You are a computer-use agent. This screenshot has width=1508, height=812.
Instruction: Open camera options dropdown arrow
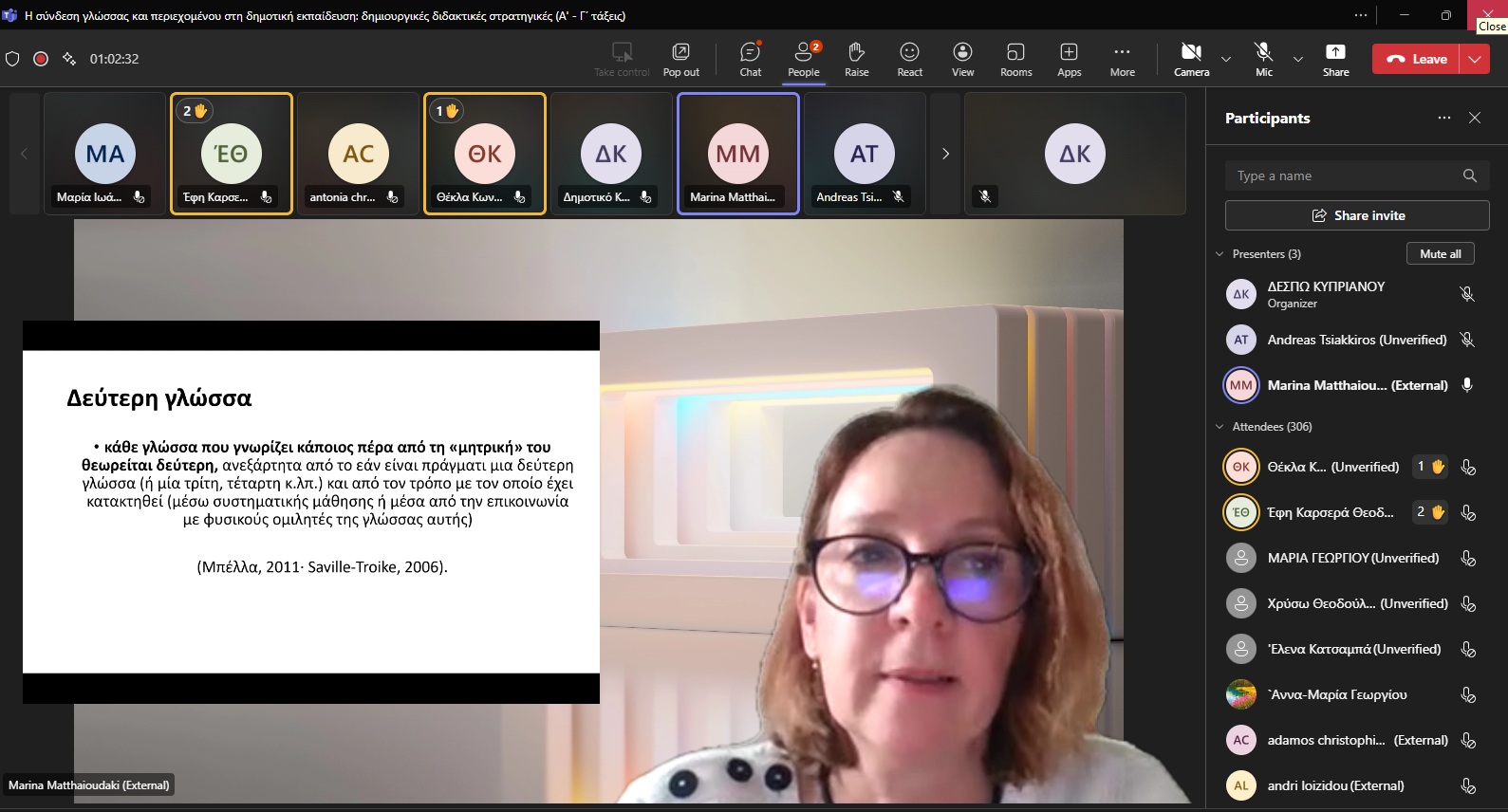(x=1226, y=59)
